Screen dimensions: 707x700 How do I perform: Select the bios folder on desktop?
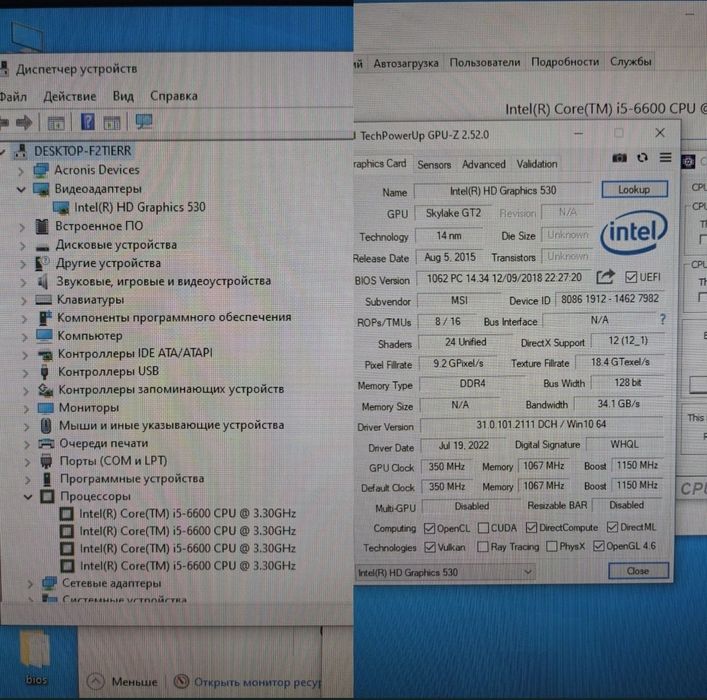pyautogui.click(x=35, y=657)
